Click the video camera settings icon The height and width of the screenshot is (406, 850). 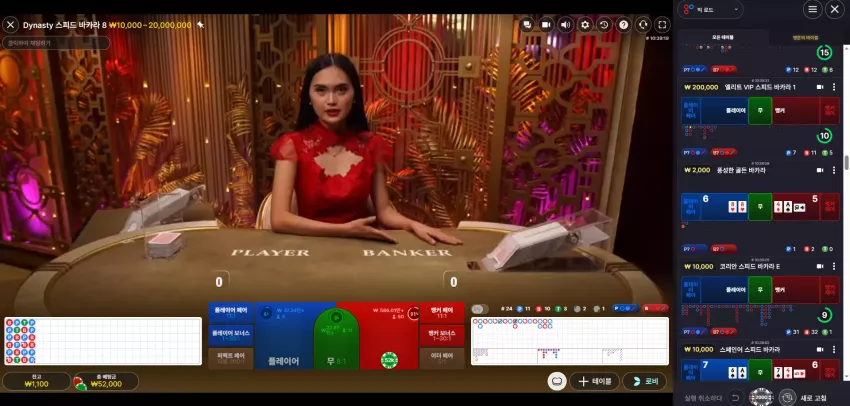pyautogui.click(x=546, y=25)
